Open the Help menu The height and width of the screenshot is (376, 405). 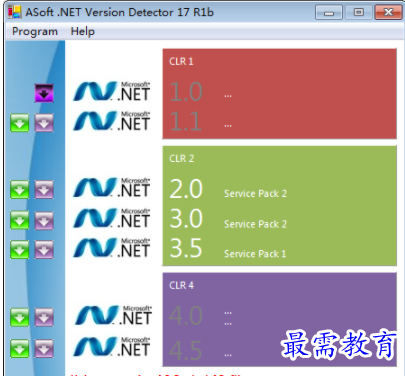83,31
